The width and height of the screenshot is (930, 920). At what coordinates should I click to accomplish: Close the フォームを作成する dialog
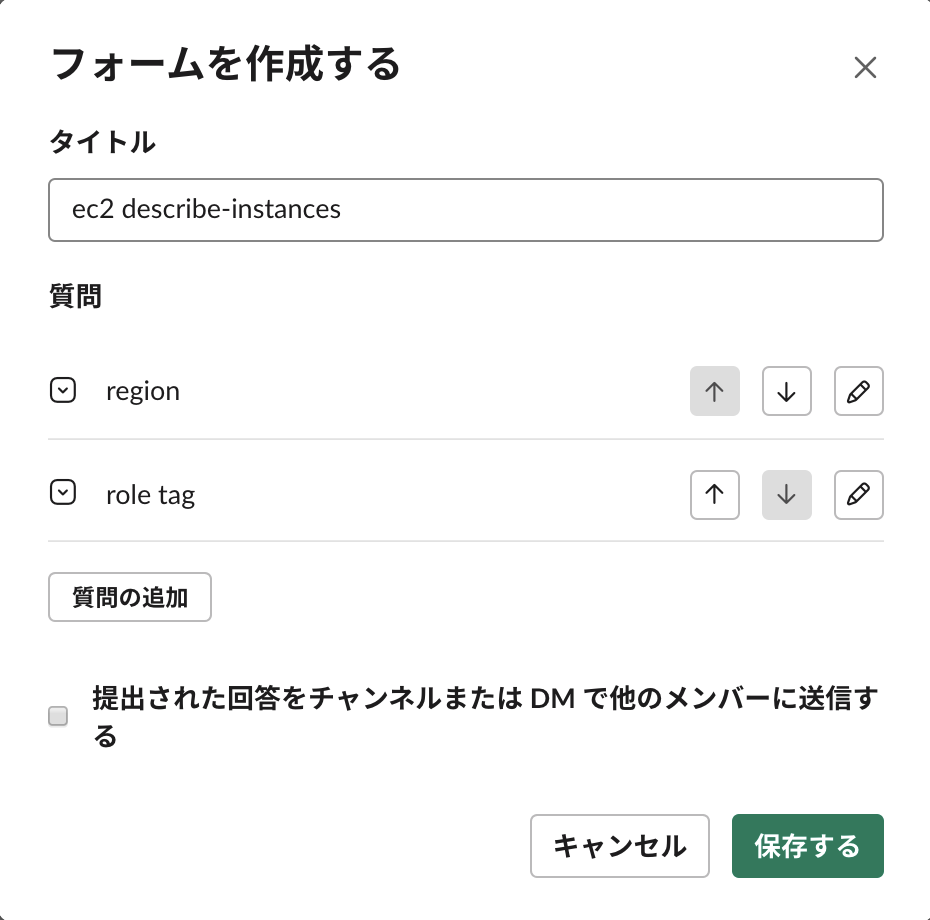pos(865,67)
